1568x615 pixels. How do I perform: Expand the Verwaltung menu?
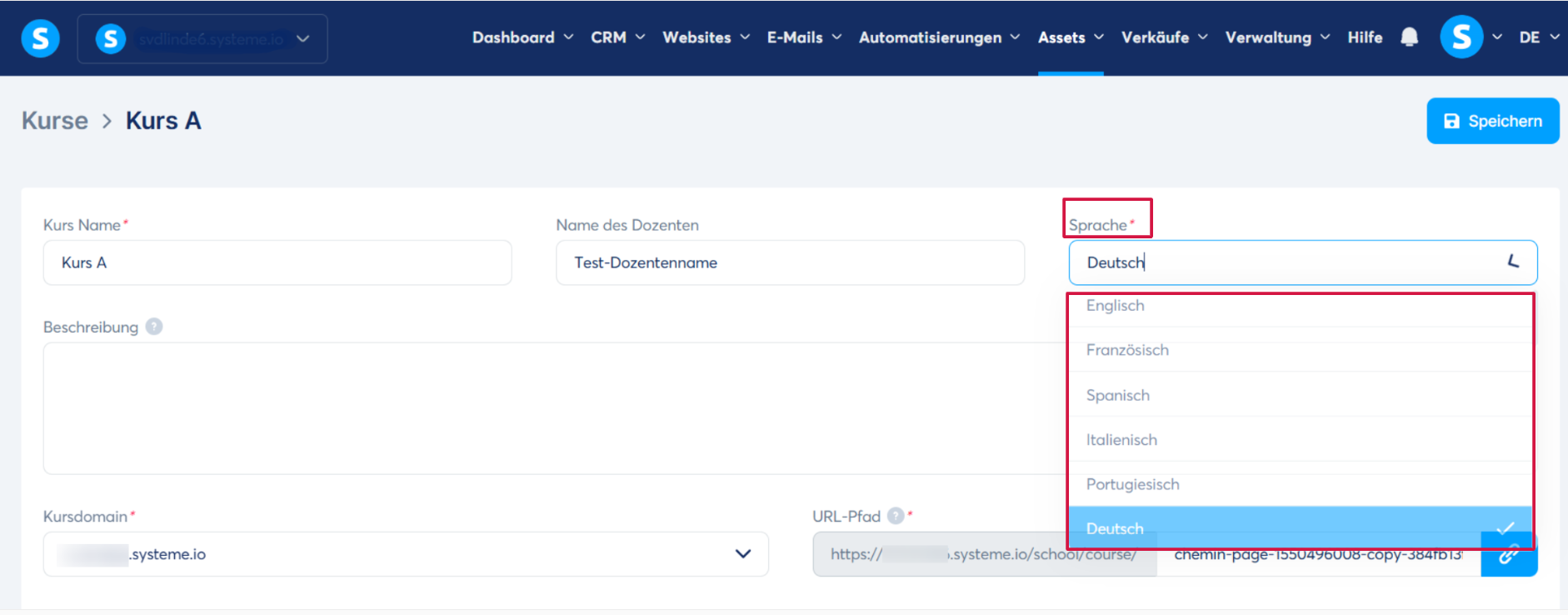click(x=1277, y=37)
